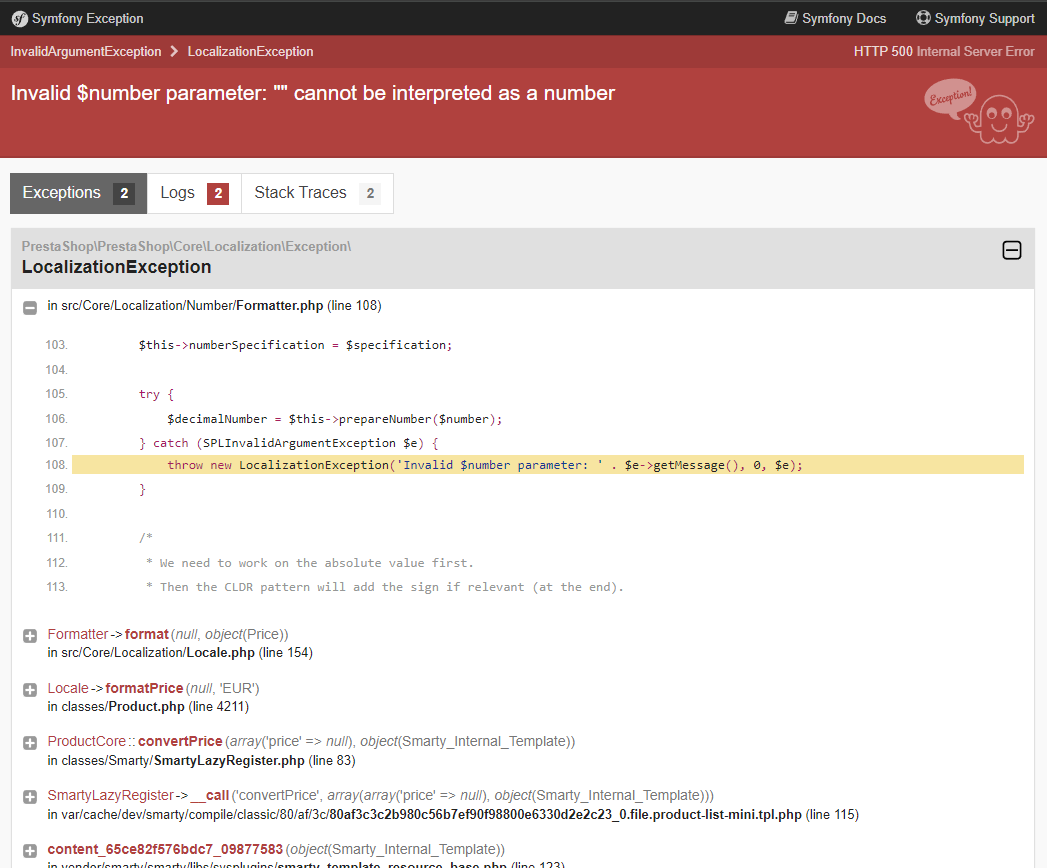Collapse the LocalizationException block with minus icon

point(1012,250)
